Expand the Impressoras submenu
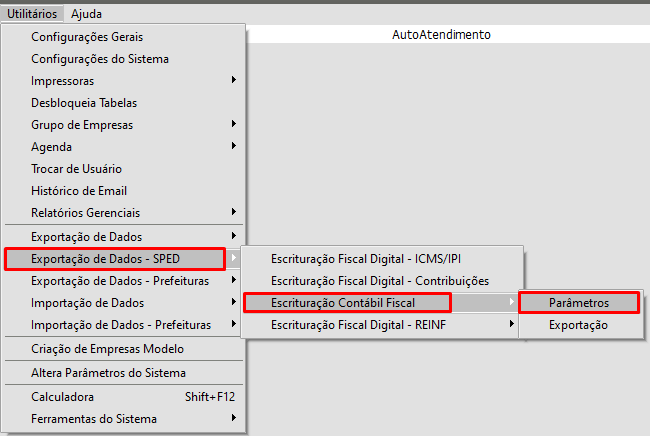Viewport: 650px width, 436px height. (124, 81)
